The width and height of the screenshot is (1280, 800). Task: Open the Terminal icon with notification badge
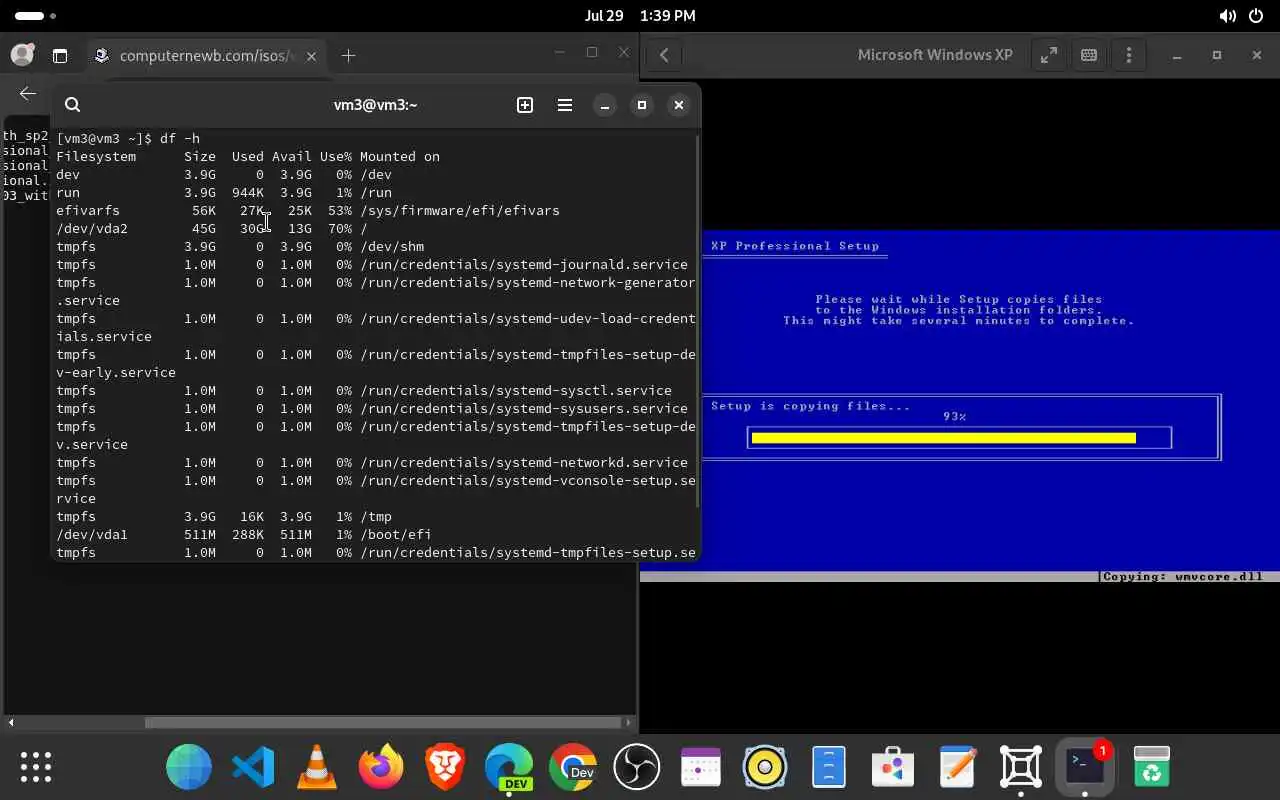click(x=1085, y=767)
